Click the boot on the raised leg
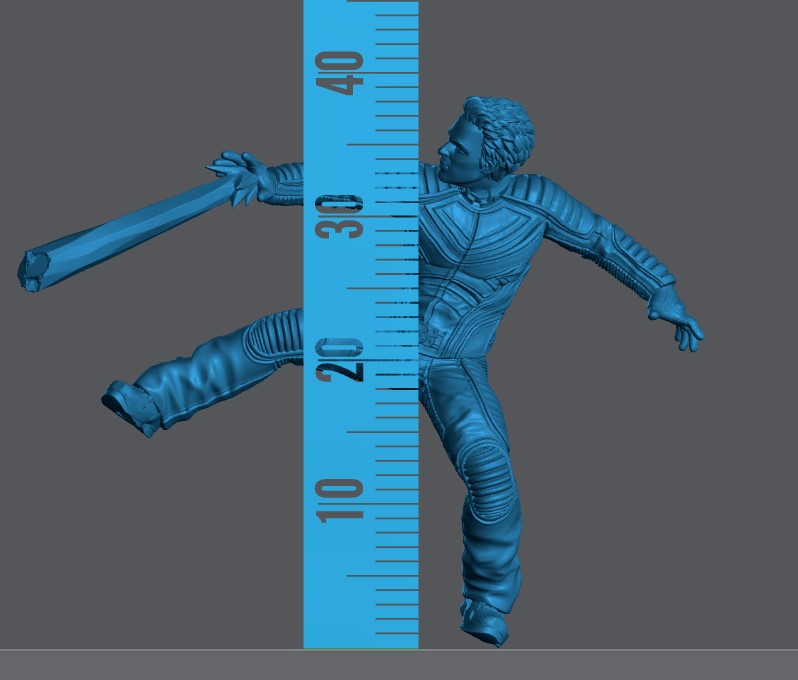798x680 pixels. click(132, 405)
